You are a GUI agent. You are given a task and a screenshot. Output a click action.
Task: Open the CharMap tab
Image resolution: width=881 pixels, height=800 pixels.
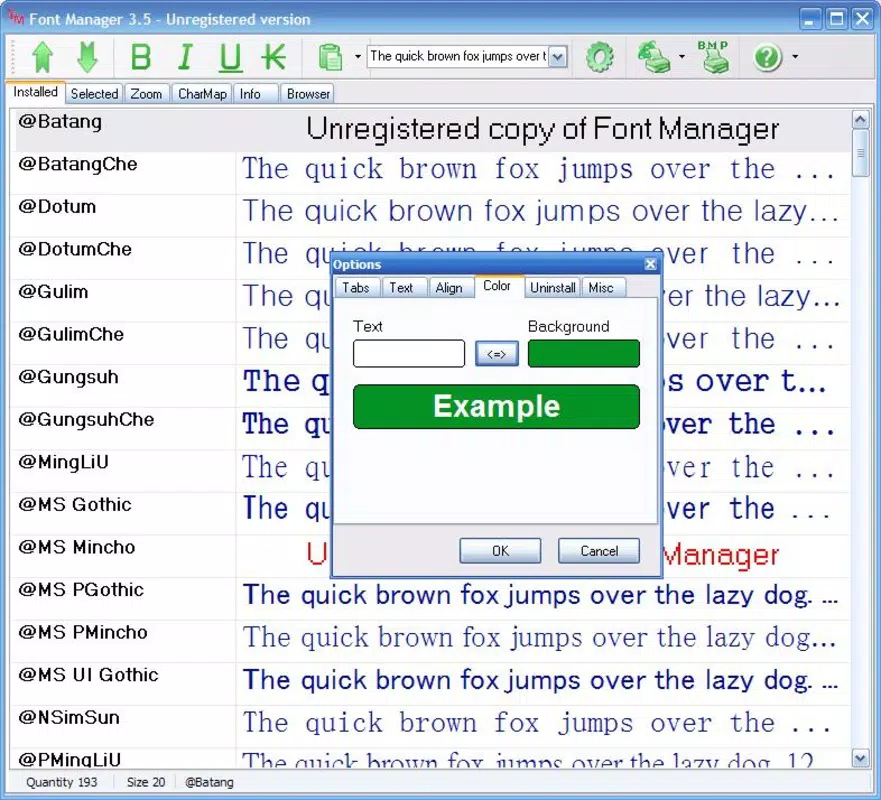(202, 94)
